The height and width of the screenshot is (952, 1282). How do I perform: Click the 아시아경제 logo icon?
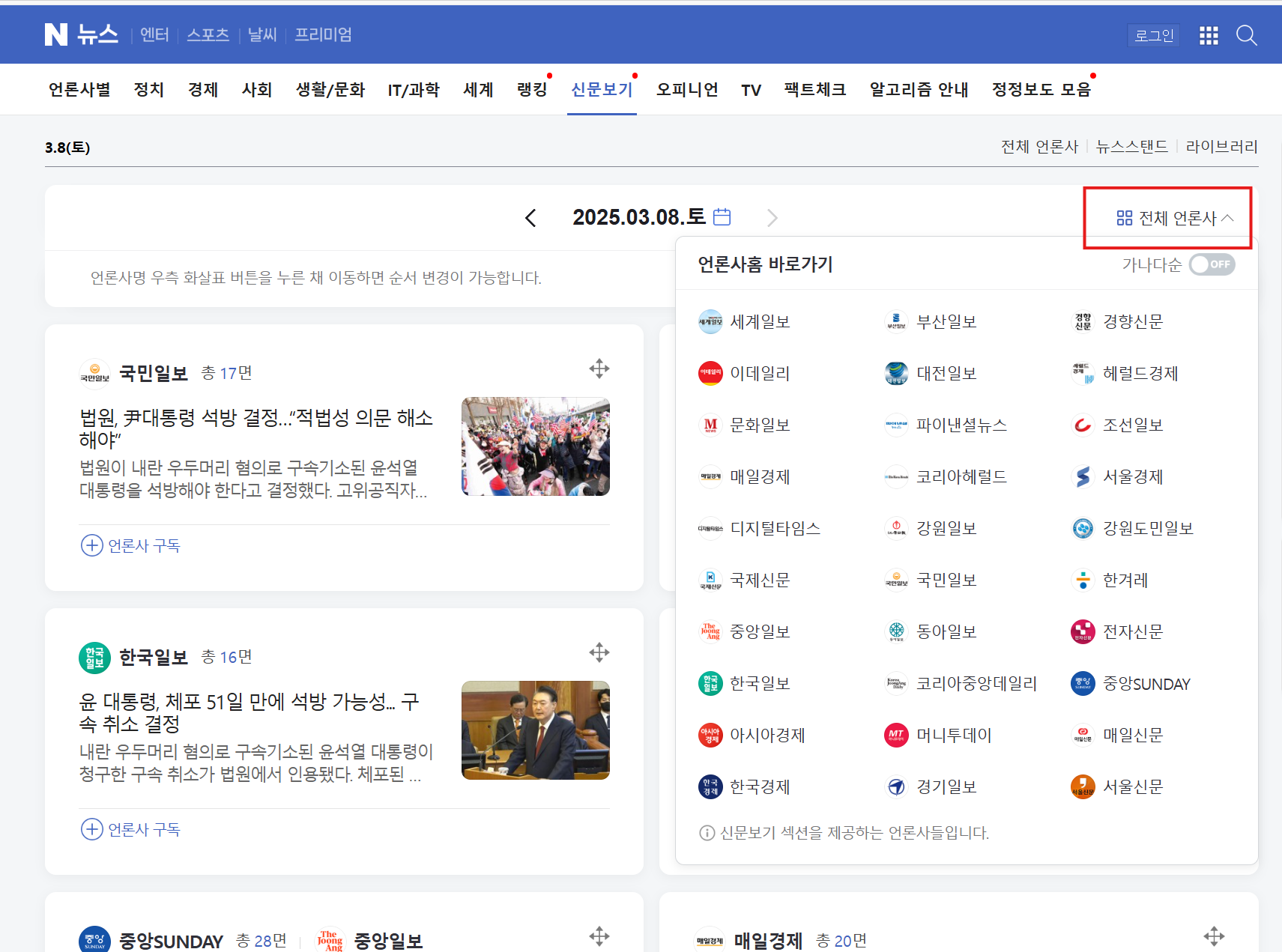point(710,736)
